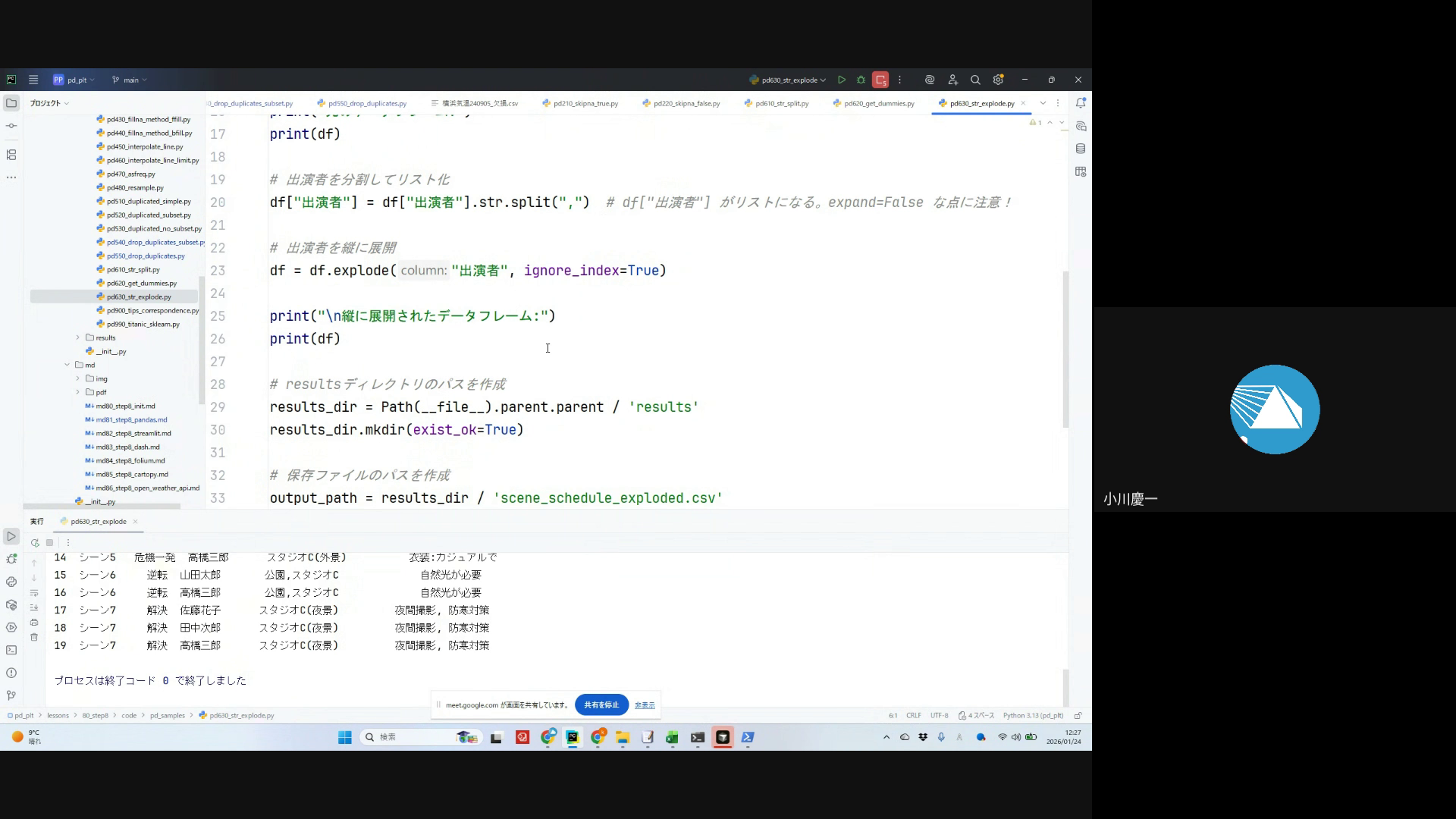Expand the results folder in the project tree
Viewport: 1456px width, 819px height.
pos(77,337)
